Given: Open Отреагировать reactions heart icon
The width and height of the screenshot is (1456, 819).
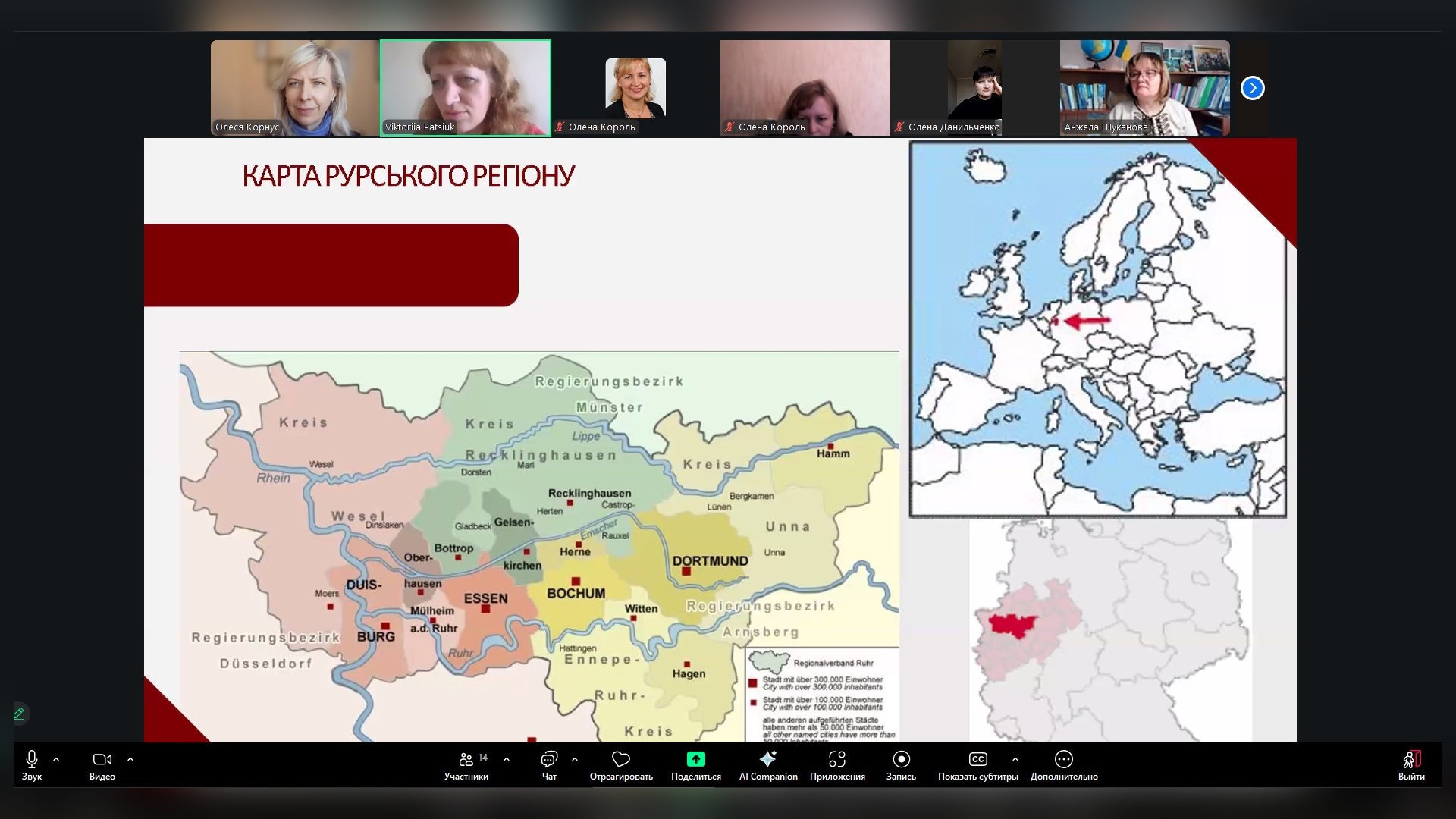Looking at the screenshot, I should (x=621, y=761).
